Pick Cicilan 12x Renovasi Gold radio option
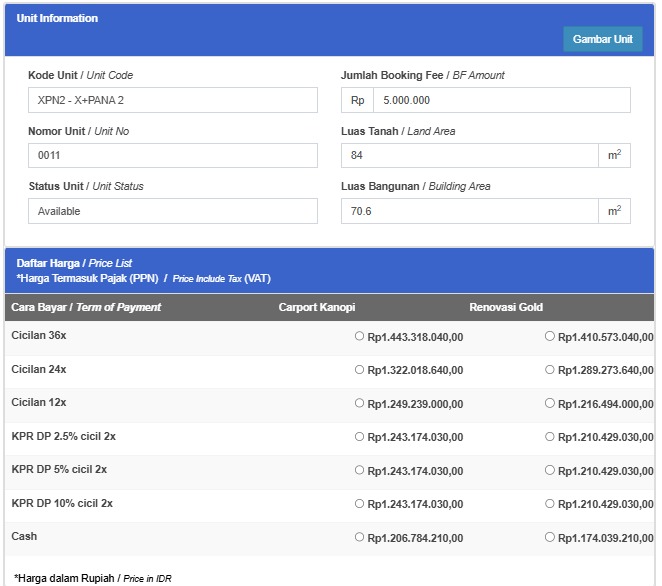 click(x=549, y=403)
